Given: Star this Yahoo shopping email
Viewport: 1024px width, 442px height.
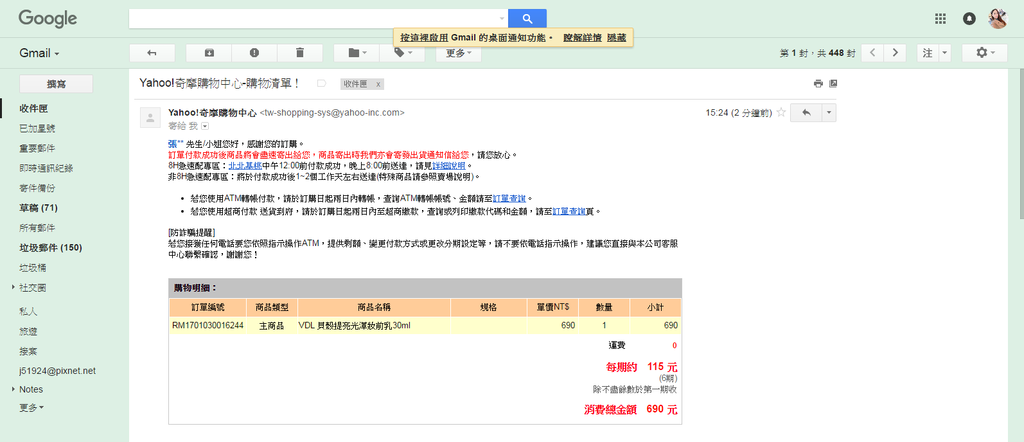Looking at the screenshot, I should click(780, 112).
